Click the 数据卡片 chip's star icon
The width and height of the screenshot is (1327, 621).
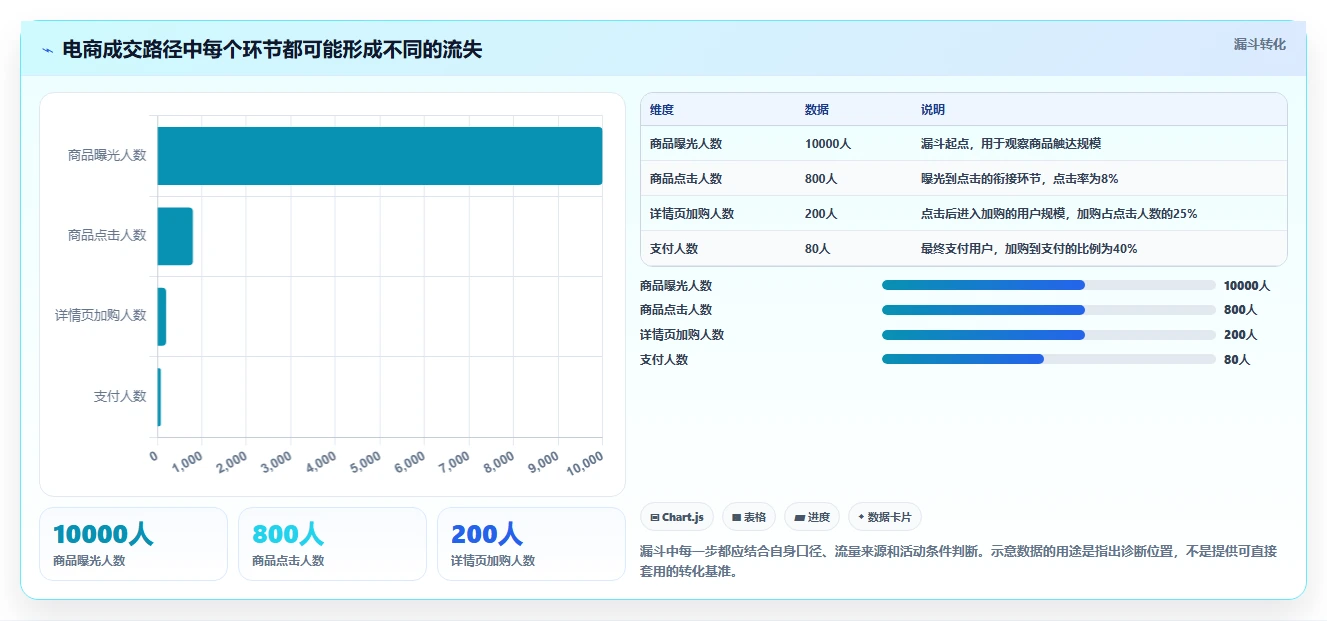861,517
